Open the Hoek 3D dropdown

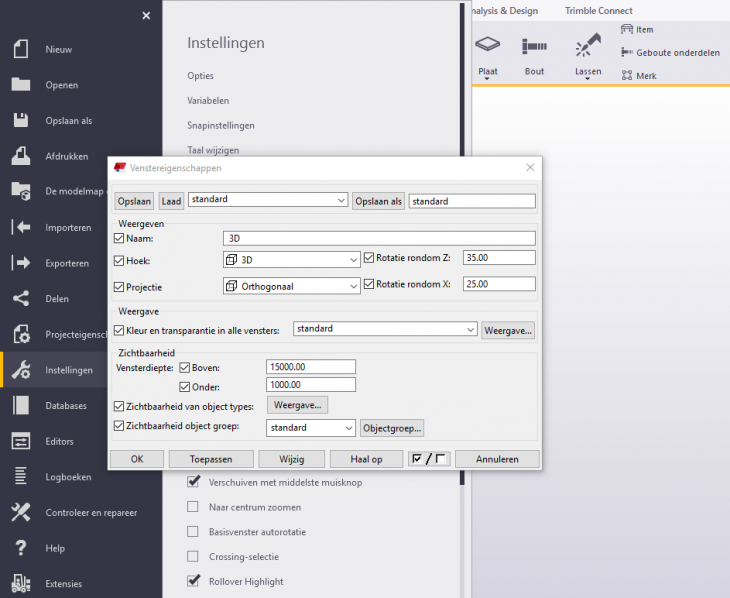291,260
